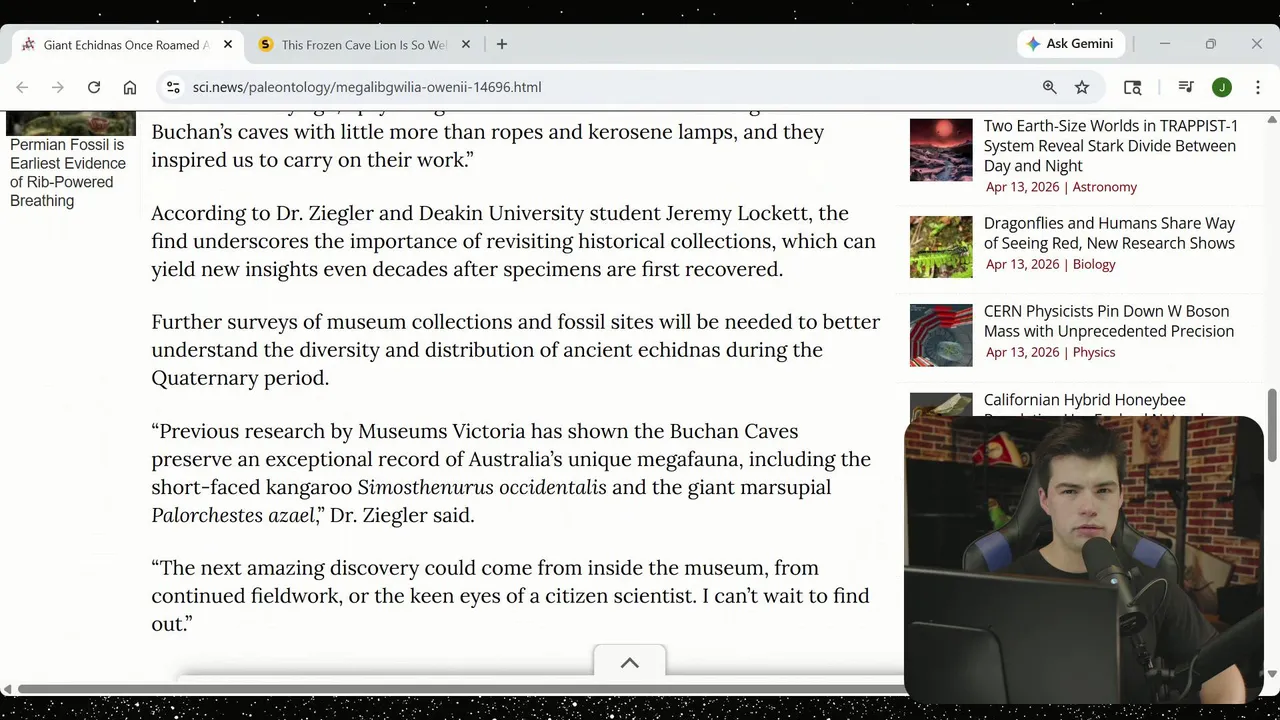
Task: Close the Frozen Cave Lion tab
Action: coord(466,44)
